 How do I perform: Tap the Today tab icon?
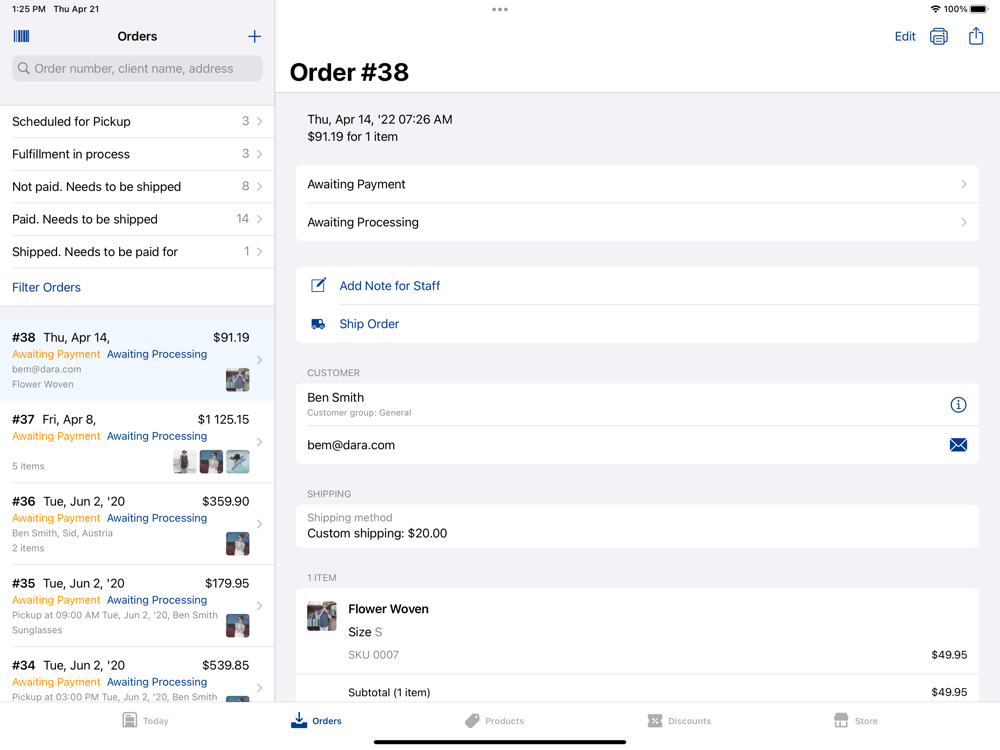129,720
